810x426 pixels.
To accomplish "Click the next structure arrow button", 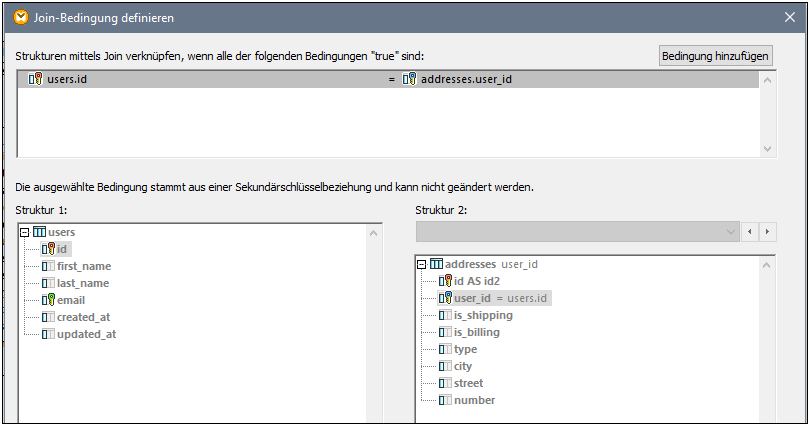I will pyautogui.click(x=768, y=232).
